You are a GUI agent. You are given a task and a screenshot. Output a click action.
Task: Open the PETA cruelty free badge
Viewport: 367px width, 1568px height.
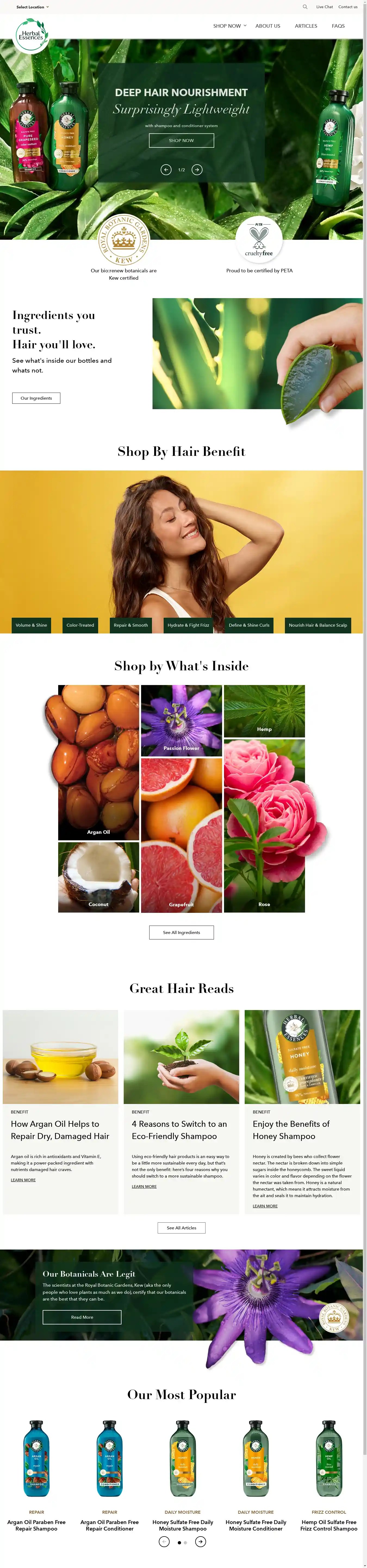click(259, 239)
